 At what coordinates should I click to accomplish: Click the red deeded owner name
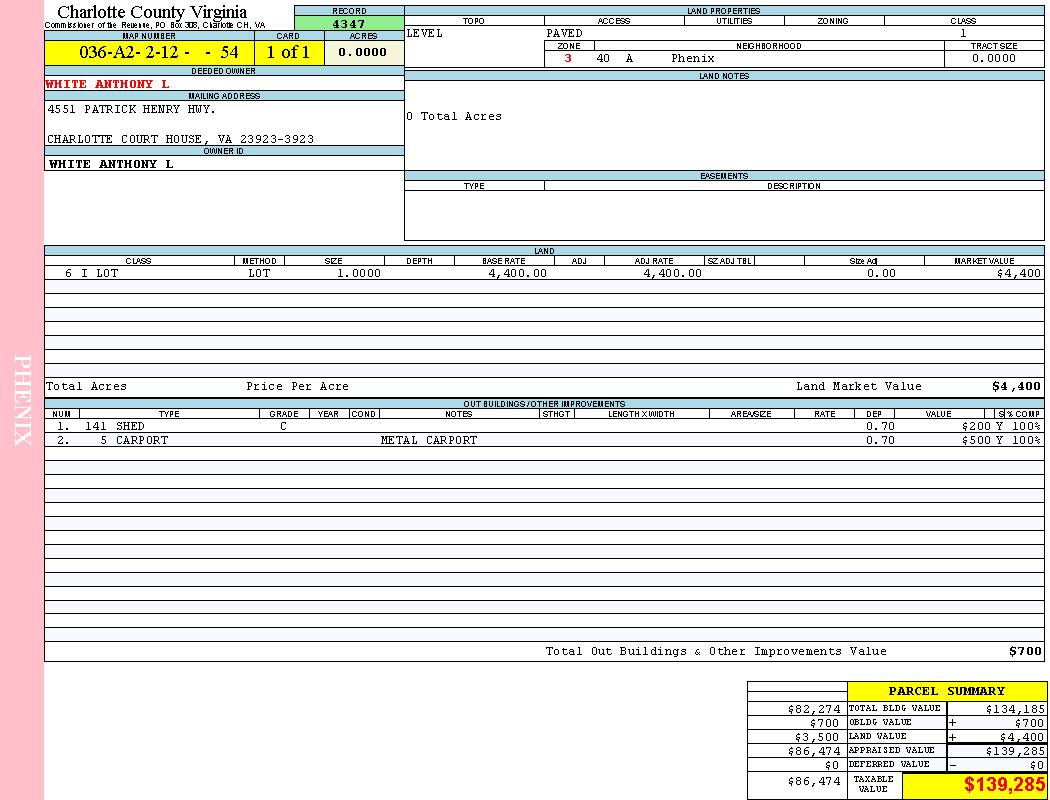[x=108, y=84]
